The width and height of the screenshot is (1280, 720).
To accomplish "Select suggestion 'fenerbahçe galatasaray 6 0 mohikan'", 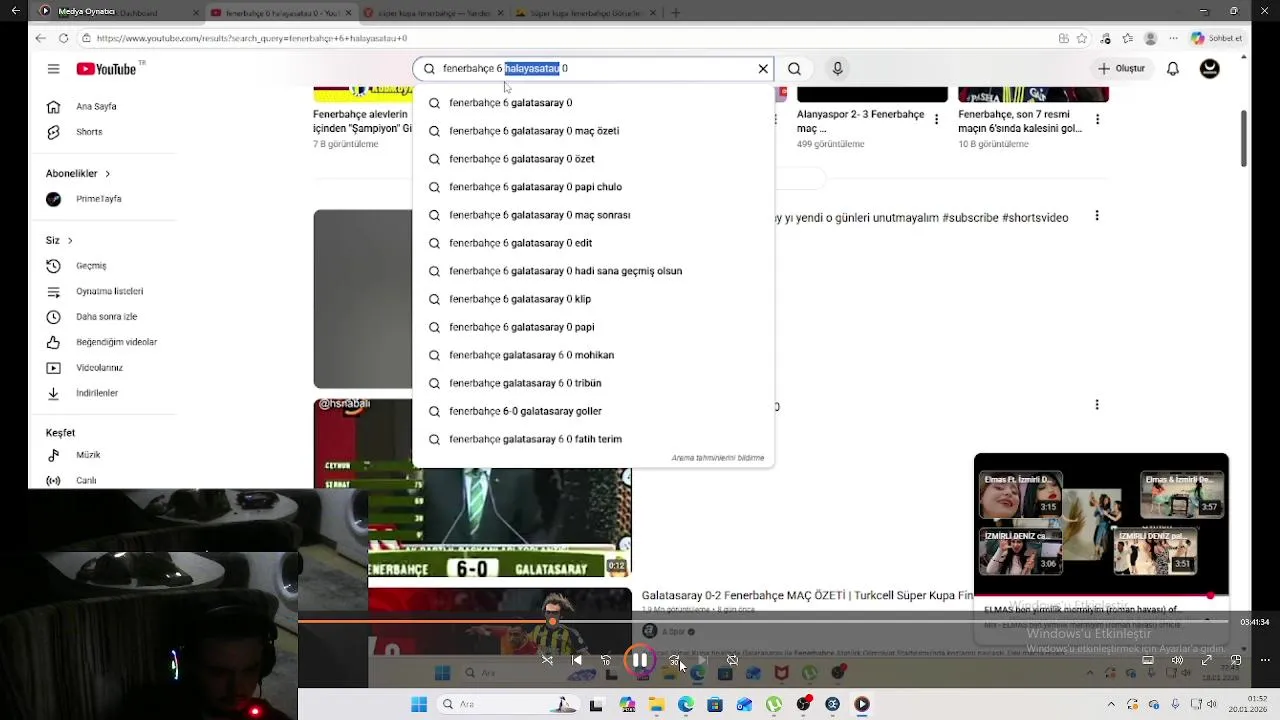I will (593, 355).
